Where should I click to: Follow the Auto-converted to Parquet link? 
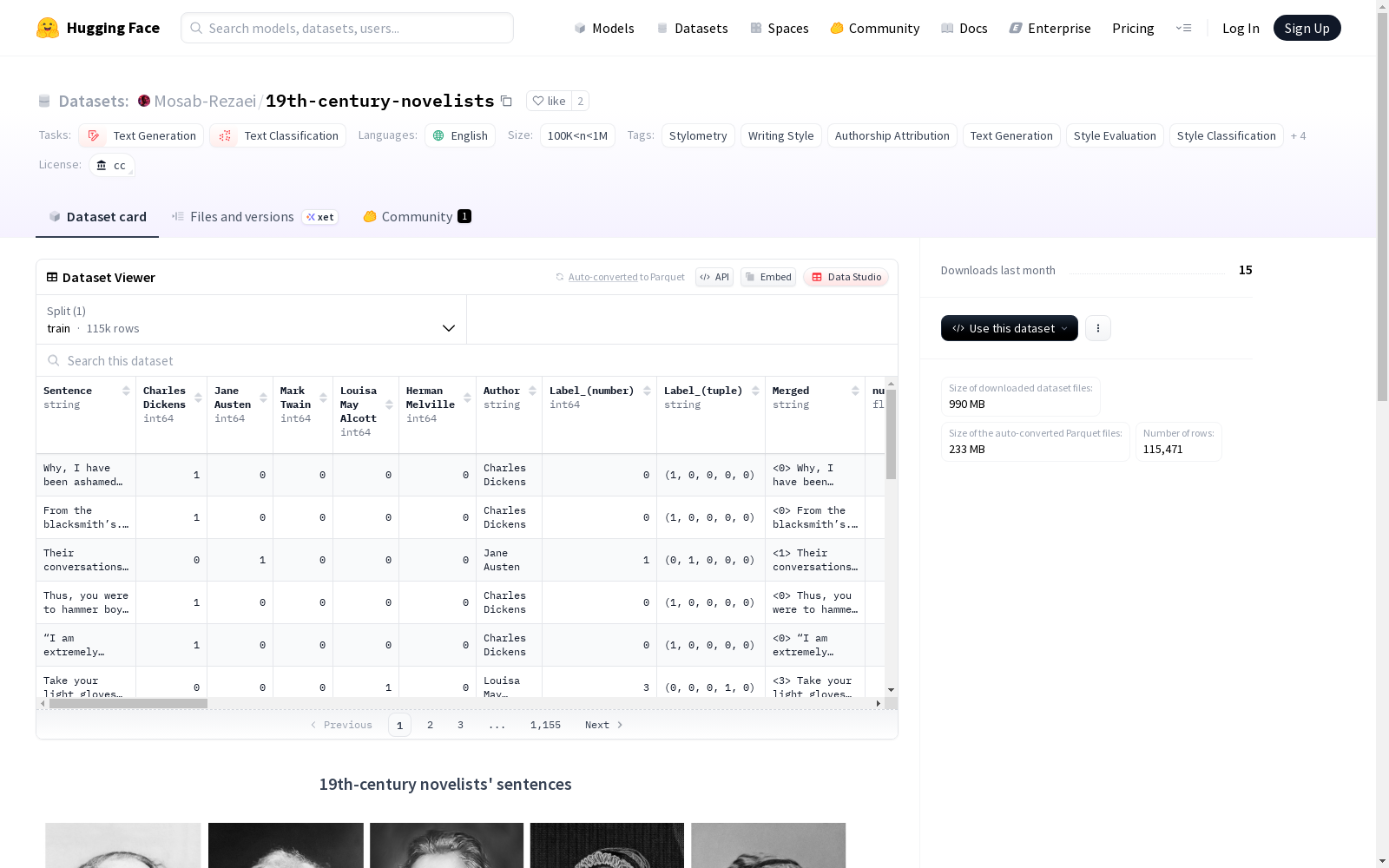coord(620,277)
